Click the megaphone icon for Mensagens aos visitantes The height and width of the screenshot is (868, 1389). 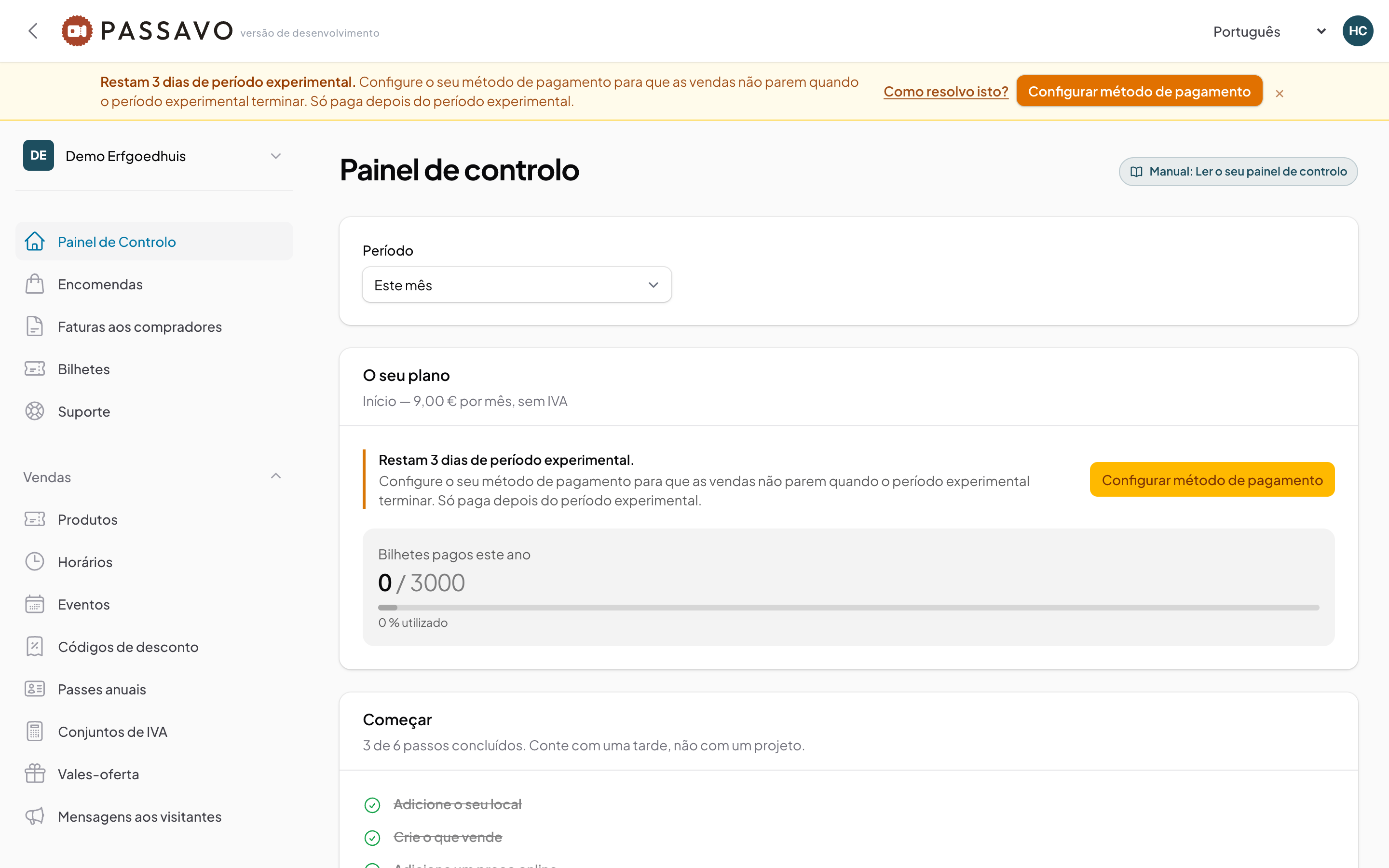pos(34,816)
